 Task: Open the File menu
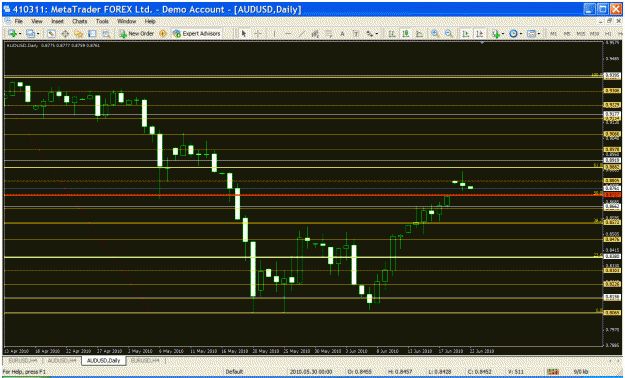coord(18,21)
